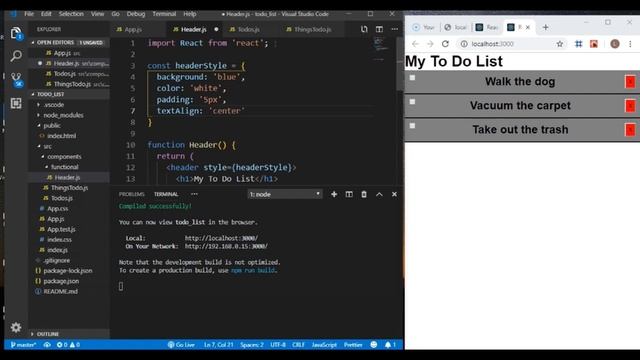
Task: Click the Prettier status bar item
Action: [353, 344]
